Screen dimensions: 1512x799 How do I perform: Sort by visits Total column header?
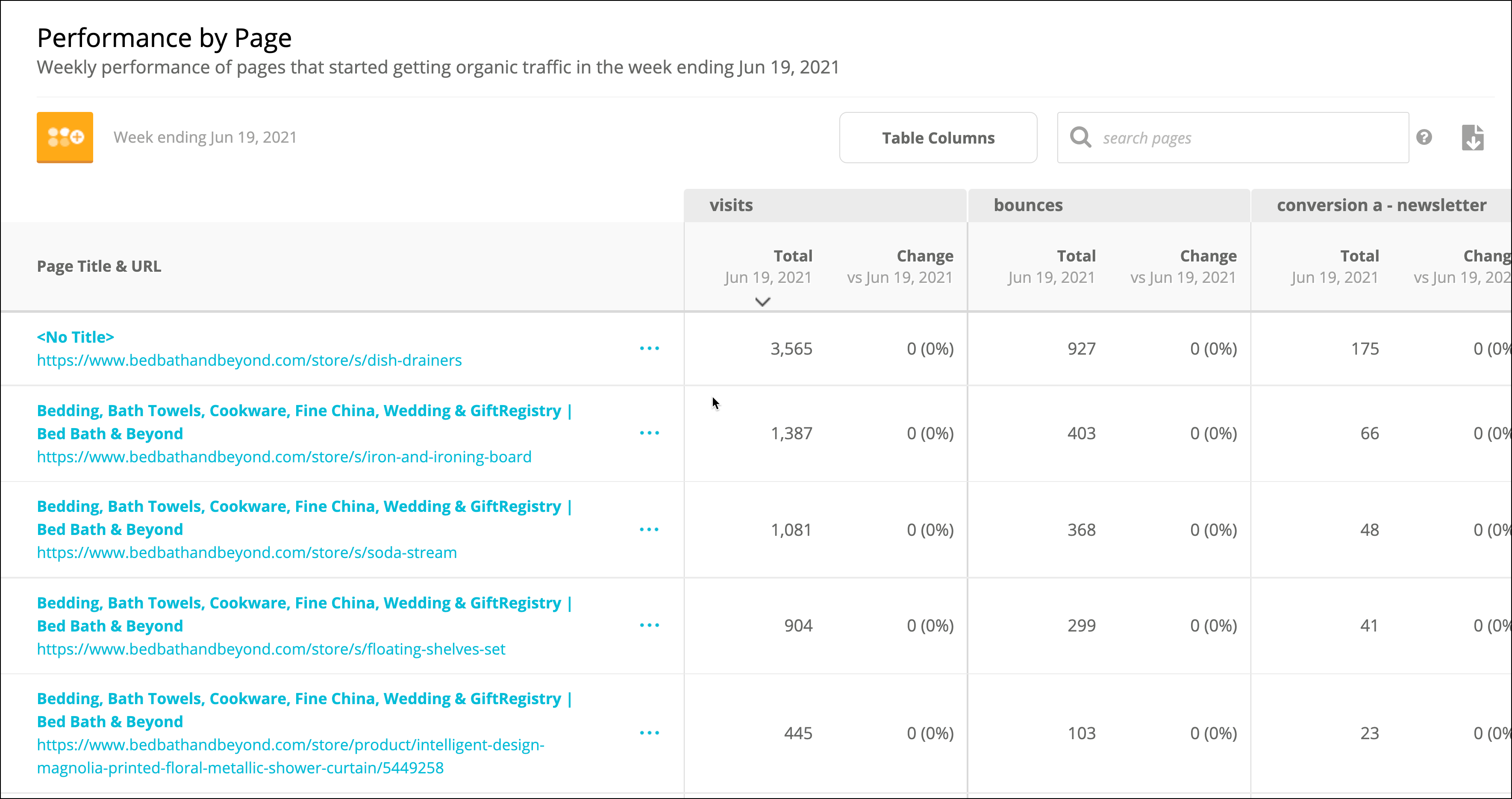click(x=768, y=266)
